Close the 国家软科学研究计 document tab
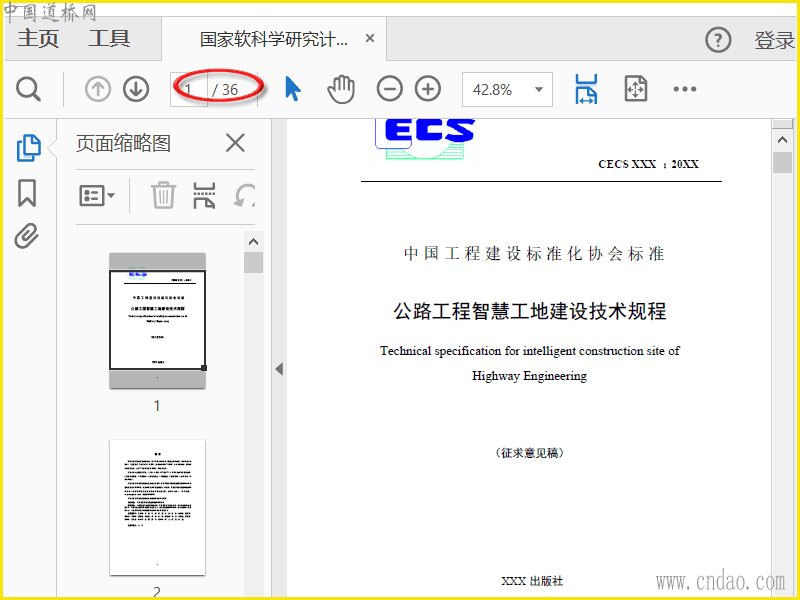Image resolution: width=800 pixels, height=600 pixels. (x=370, y=38)
